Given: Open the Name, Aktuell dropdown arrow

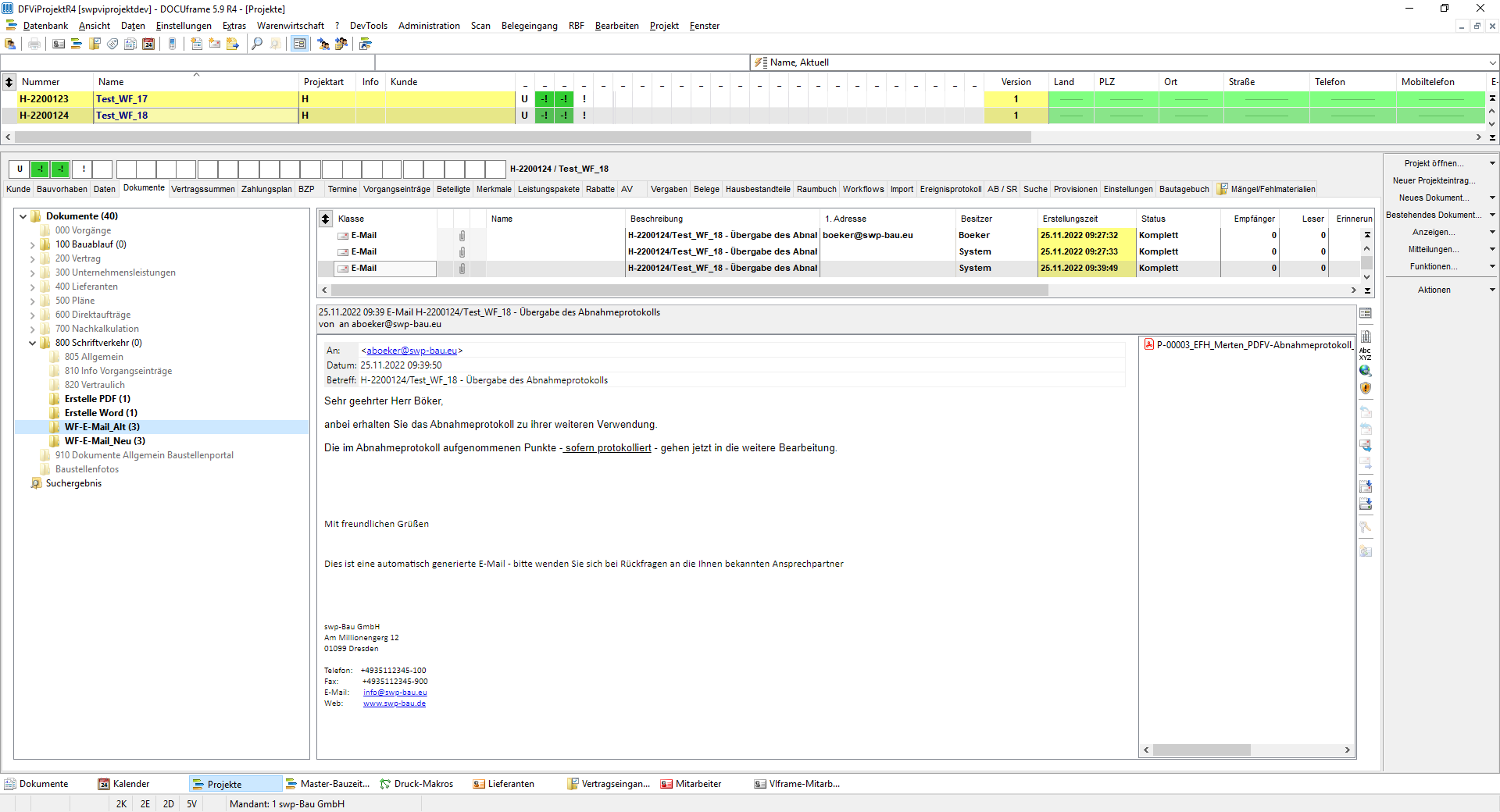Looking at the screenshot, I should tap(1492, 62).
